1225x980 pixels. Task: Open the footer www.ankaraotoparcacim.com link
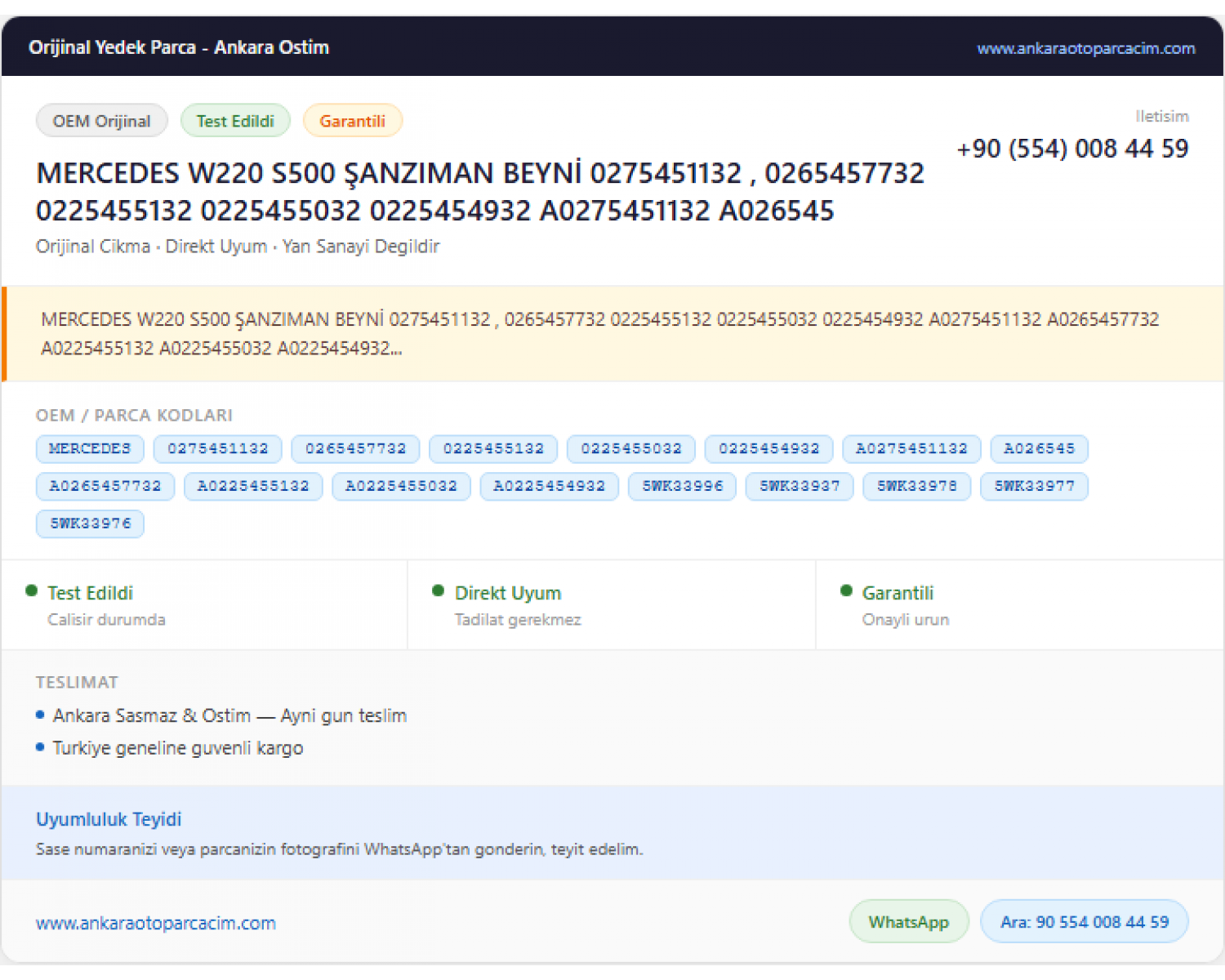156,923
